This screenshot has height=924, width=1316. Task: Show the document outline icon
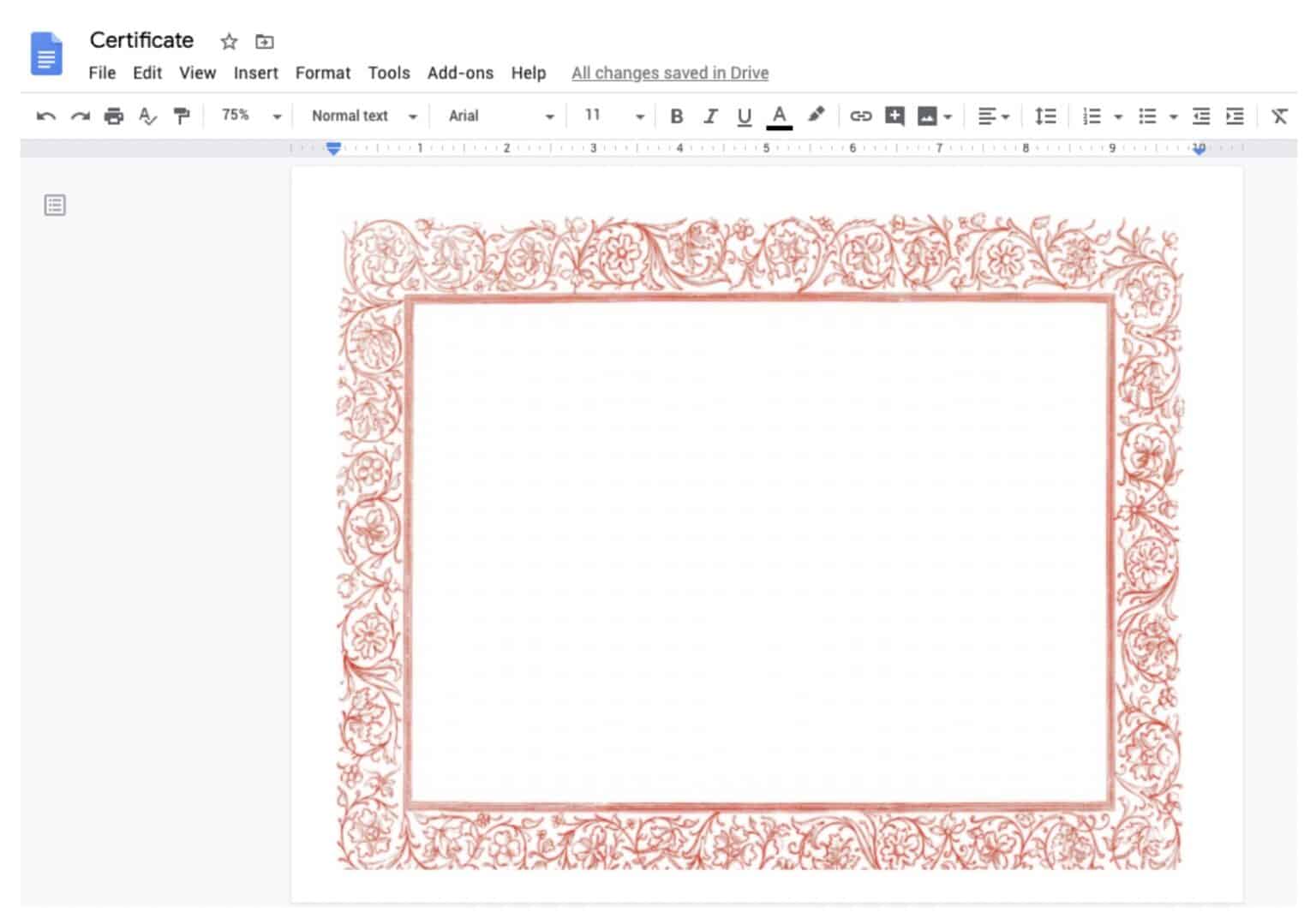pos(55,206)
